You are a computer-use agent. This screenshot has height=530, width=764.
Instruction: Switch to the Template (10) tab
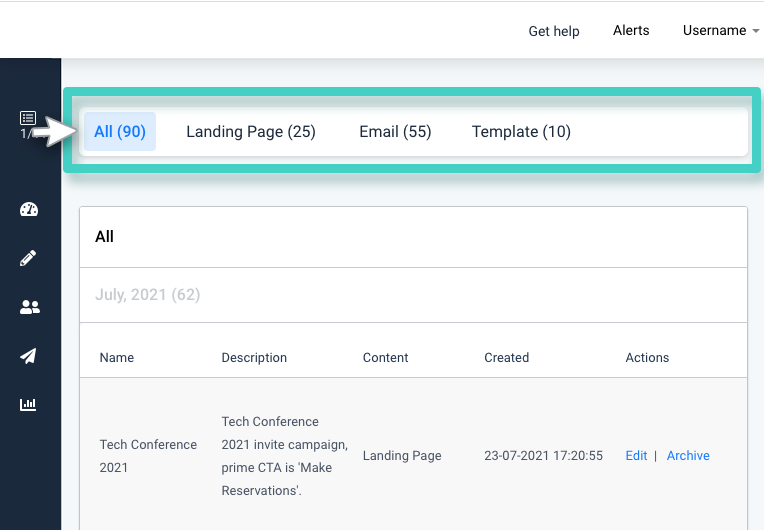click(521, 132)
